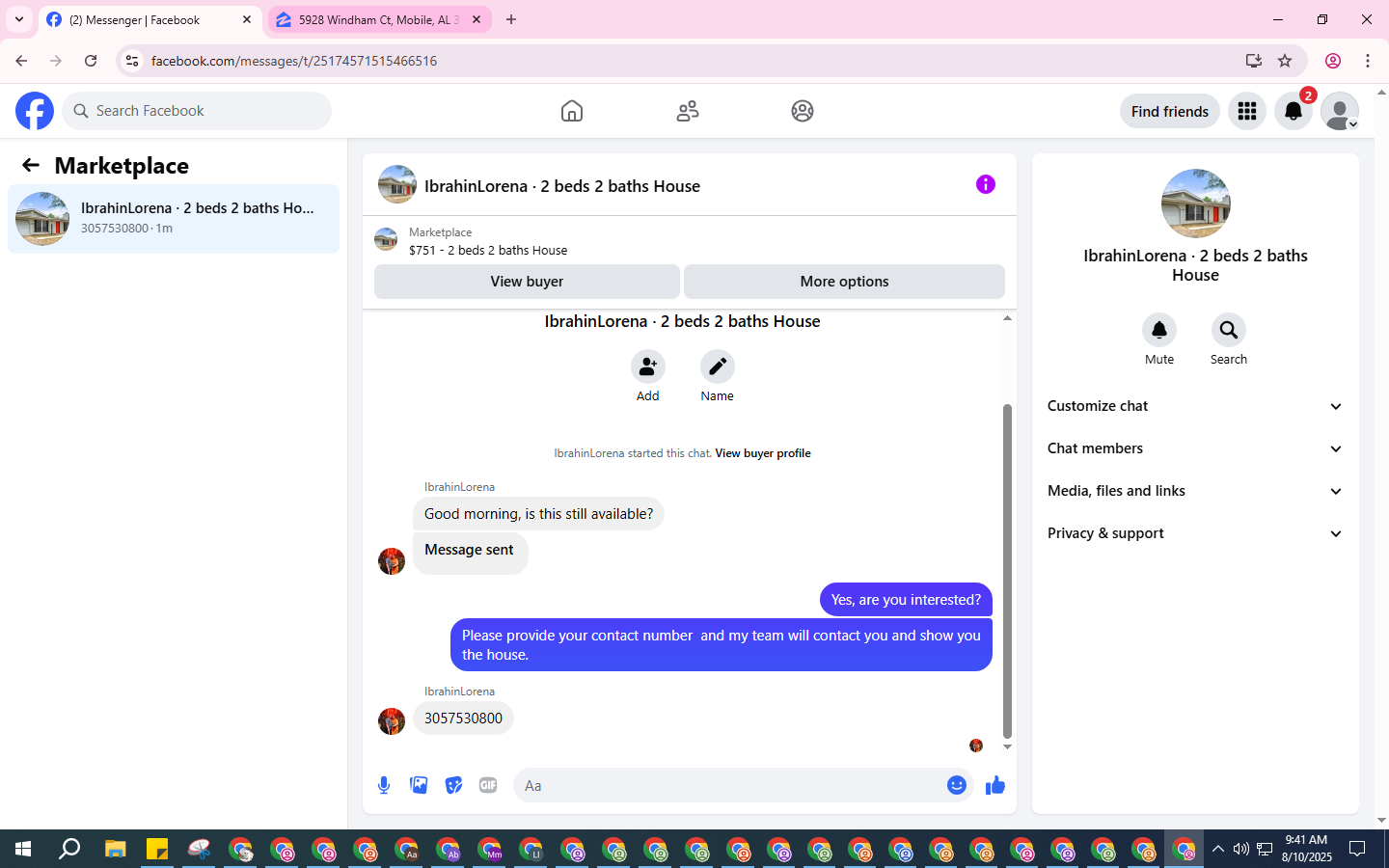Open the Facebook menu grid icon
Image resolution: width=1389 pixels, height=868 pixels.
coord(1247,111)
